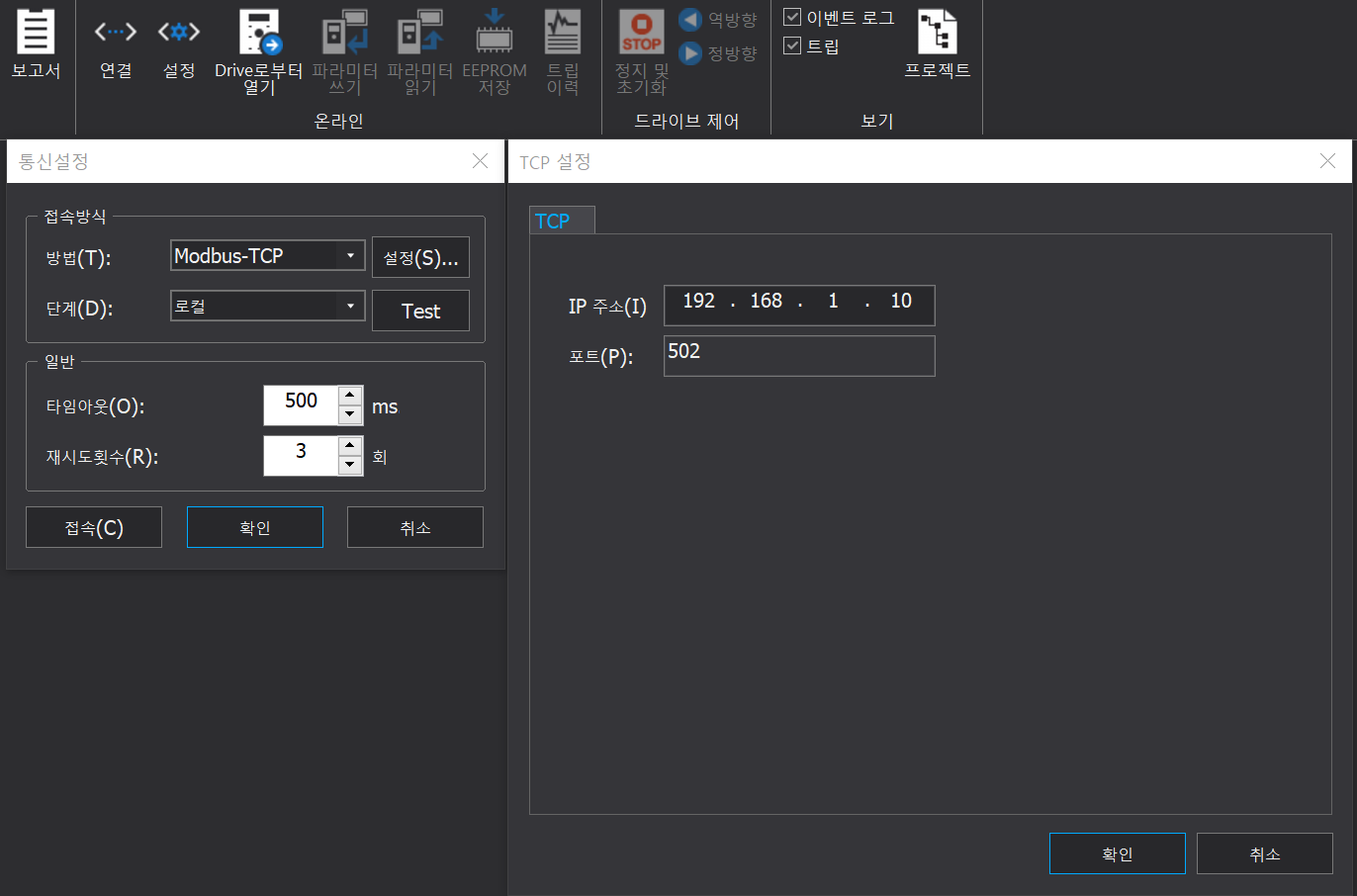Viewport: 1357px width, 896px height.
Task: Click the 연결 (connect) icon
Action: tap(115, 43)
